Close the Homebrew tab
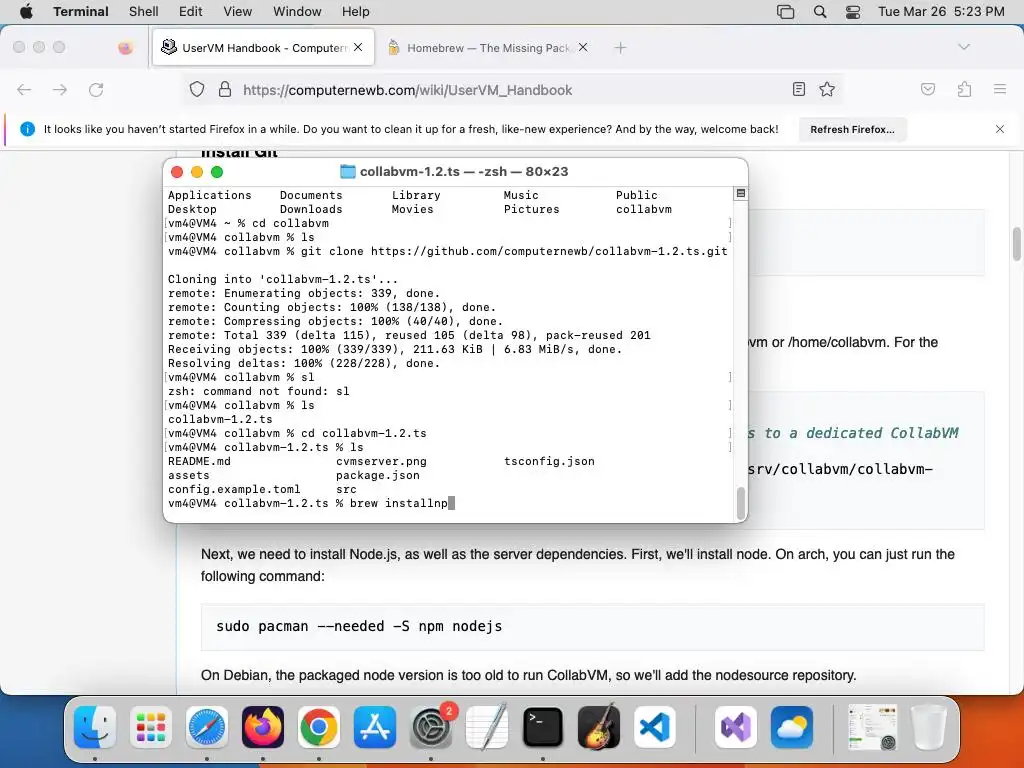This screenshot has width=1024, height=768. click(x=583, y=47)
